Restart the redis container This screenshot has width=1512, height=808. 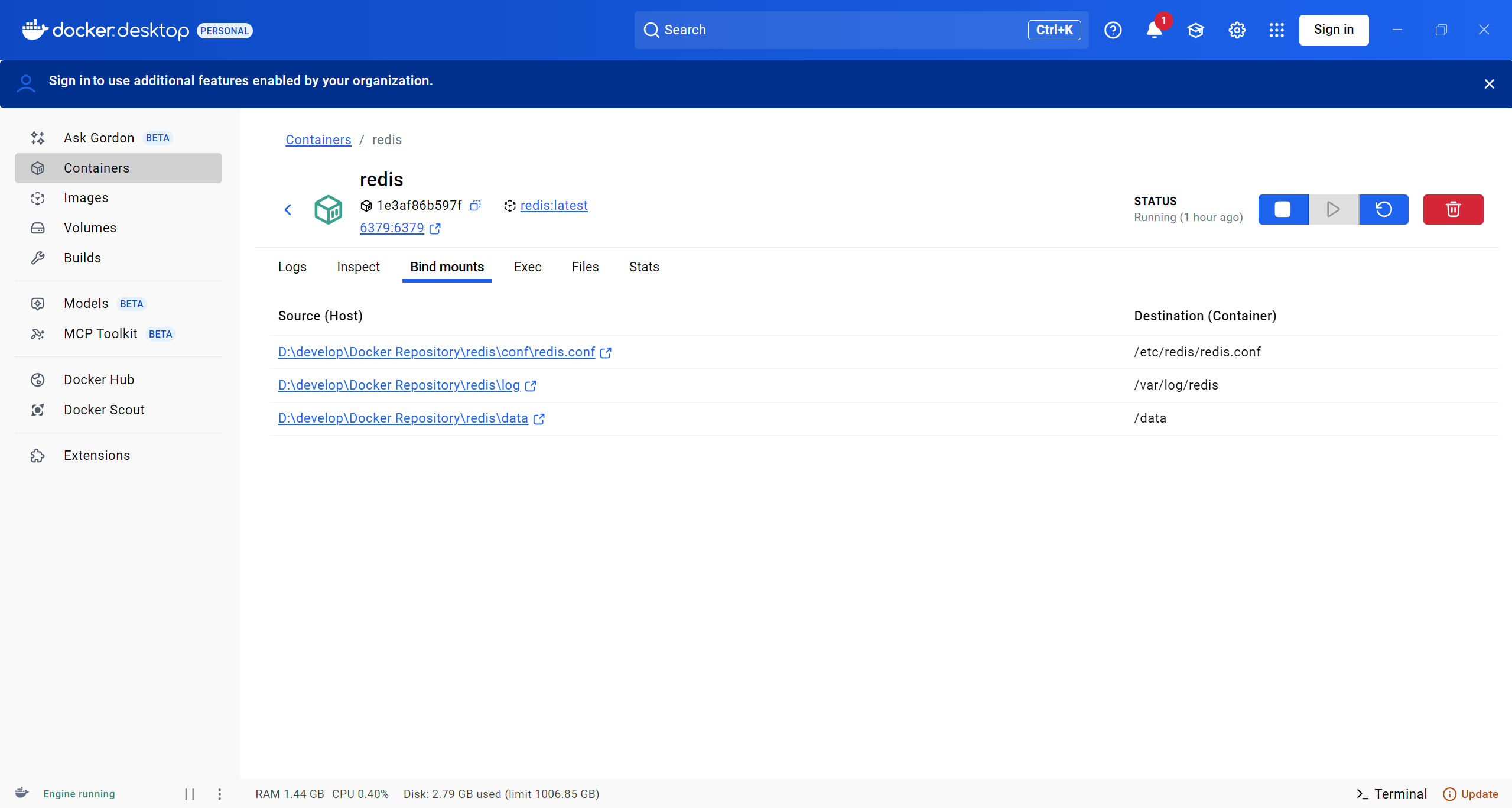[x=1384, y=209]
